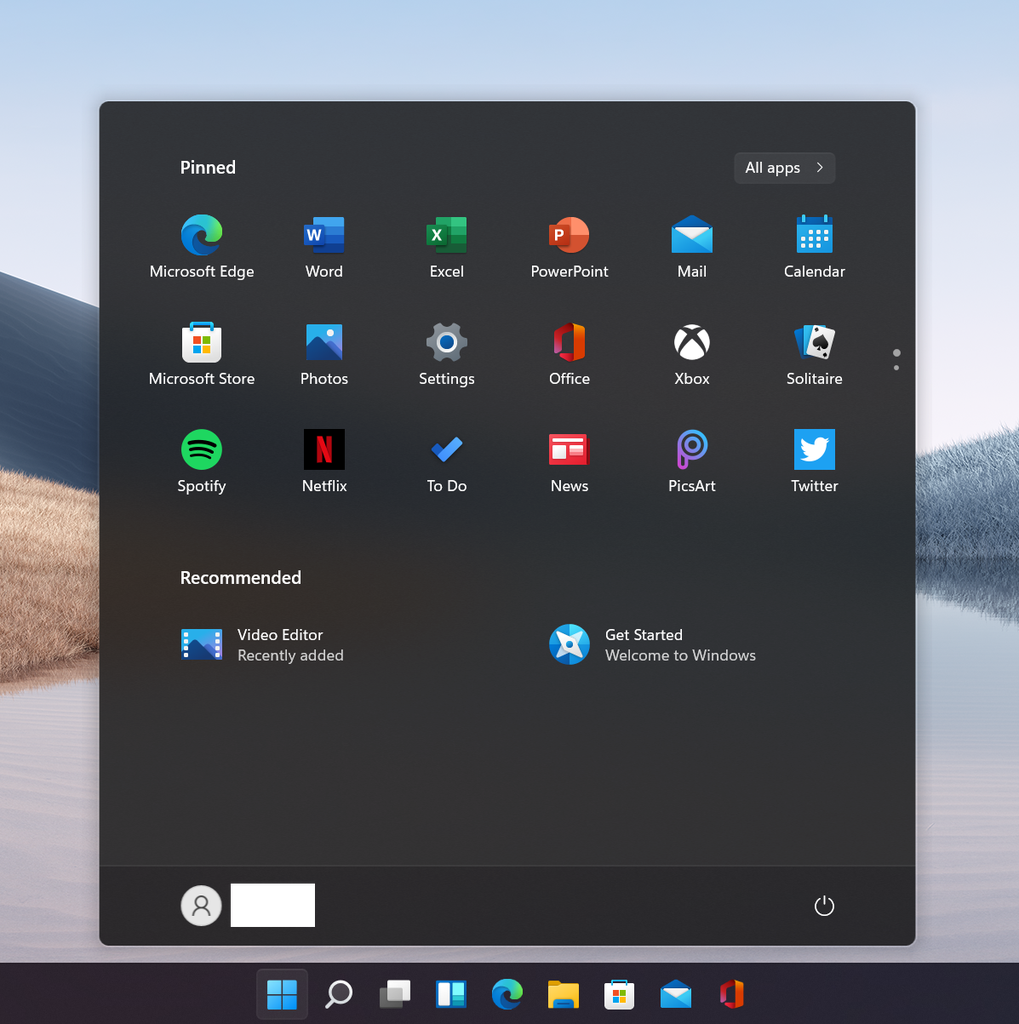Open Edge from the taskbar
The height and width of the screenshot is (1024, 1019).
click(507, 994)
